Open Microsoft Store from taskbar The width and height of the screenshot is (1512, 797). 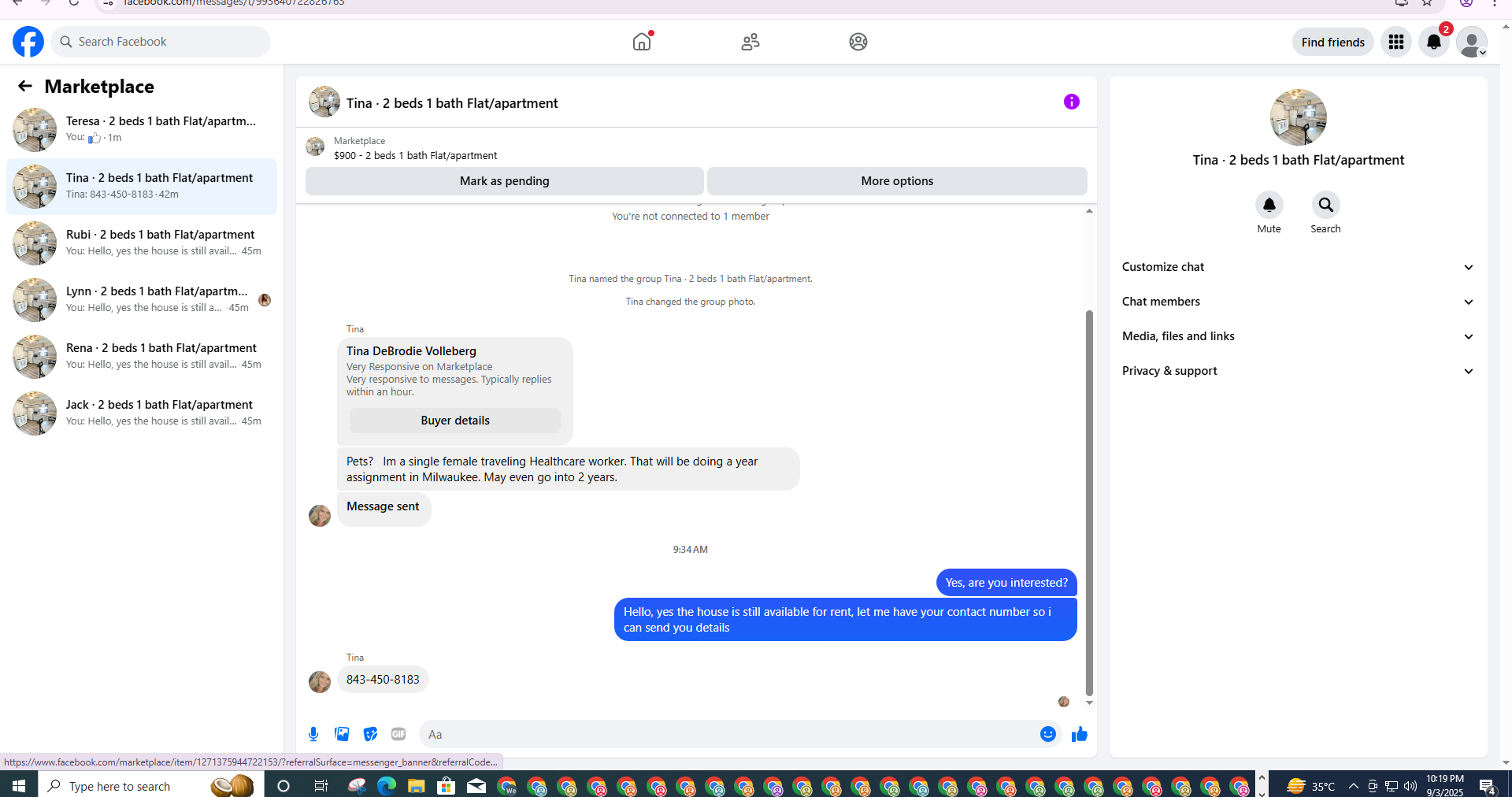click(447, 786)
